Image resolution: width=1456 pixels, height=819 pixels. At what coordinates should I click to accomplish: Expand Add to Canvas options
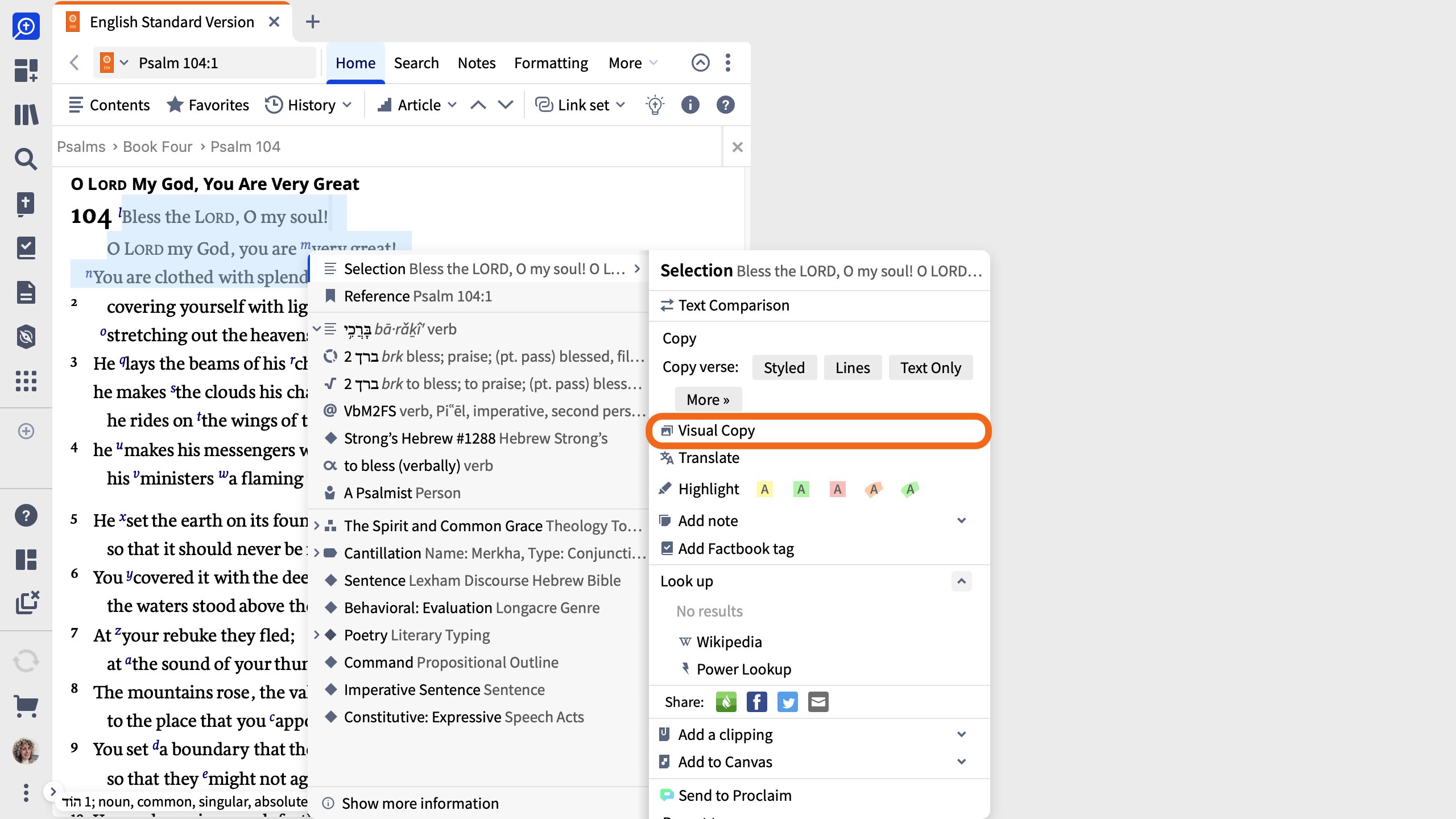[x=961, y=762]
